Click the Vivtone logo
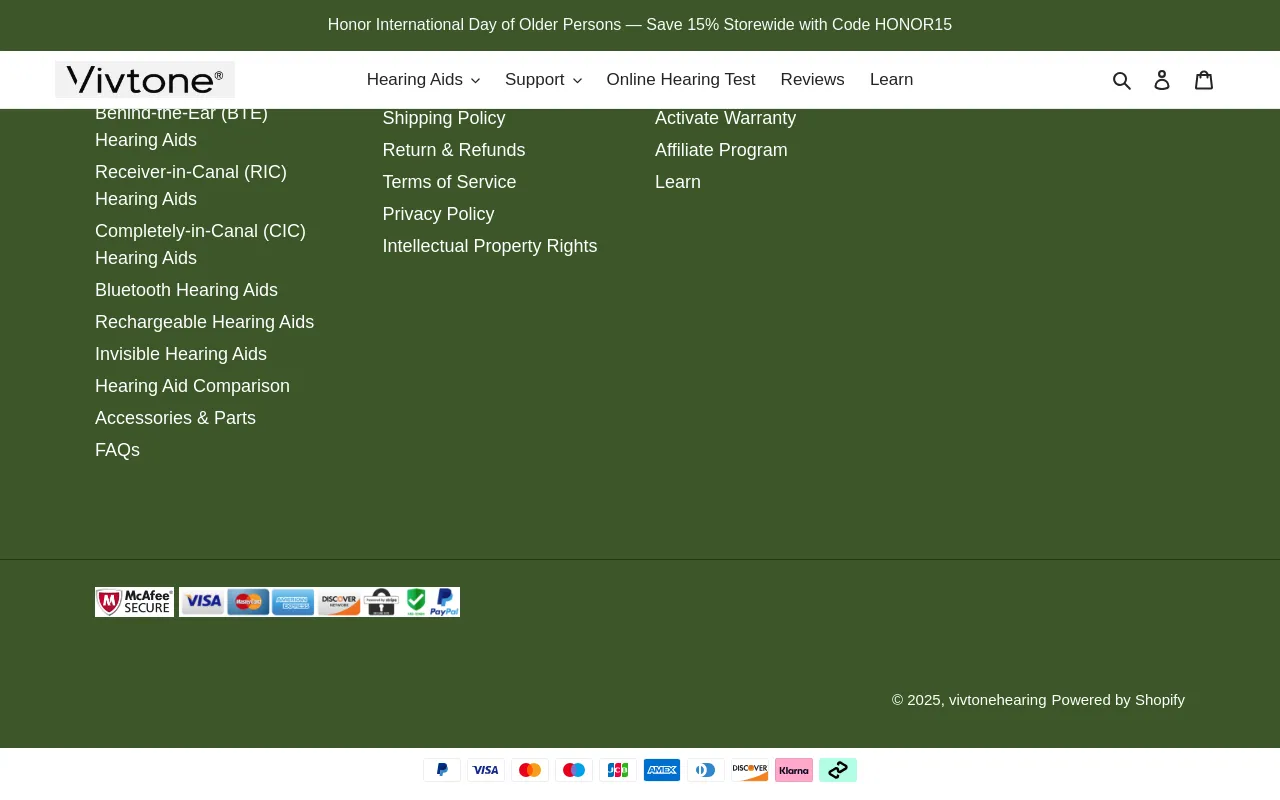 pyautogui.click(x=144, y=79)
